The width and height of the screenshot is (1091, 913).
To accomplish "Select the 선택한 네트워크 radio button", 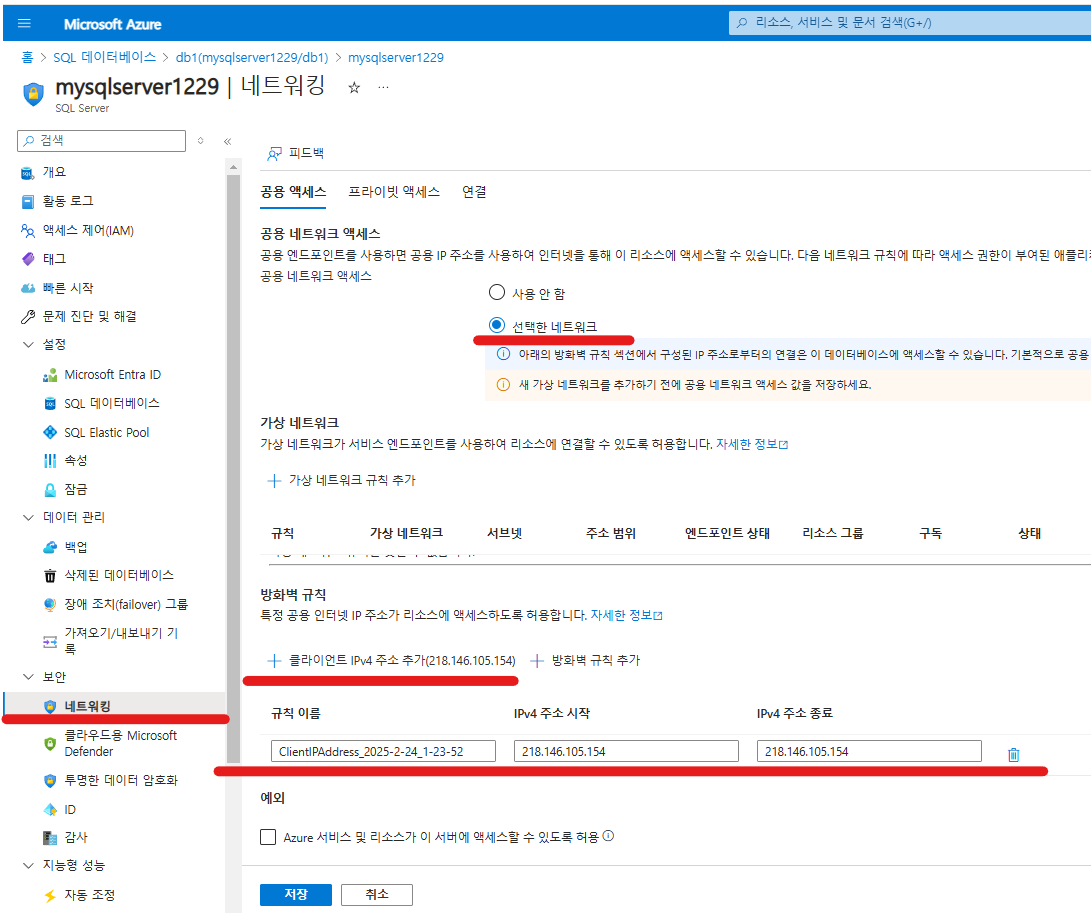I will click(x=497, y=325).
